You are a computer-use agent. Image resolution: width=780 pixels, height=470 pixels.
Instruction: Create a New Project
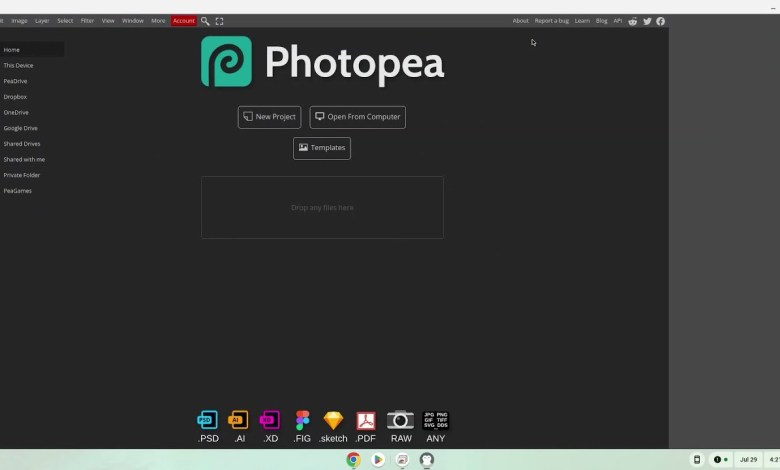270,117
